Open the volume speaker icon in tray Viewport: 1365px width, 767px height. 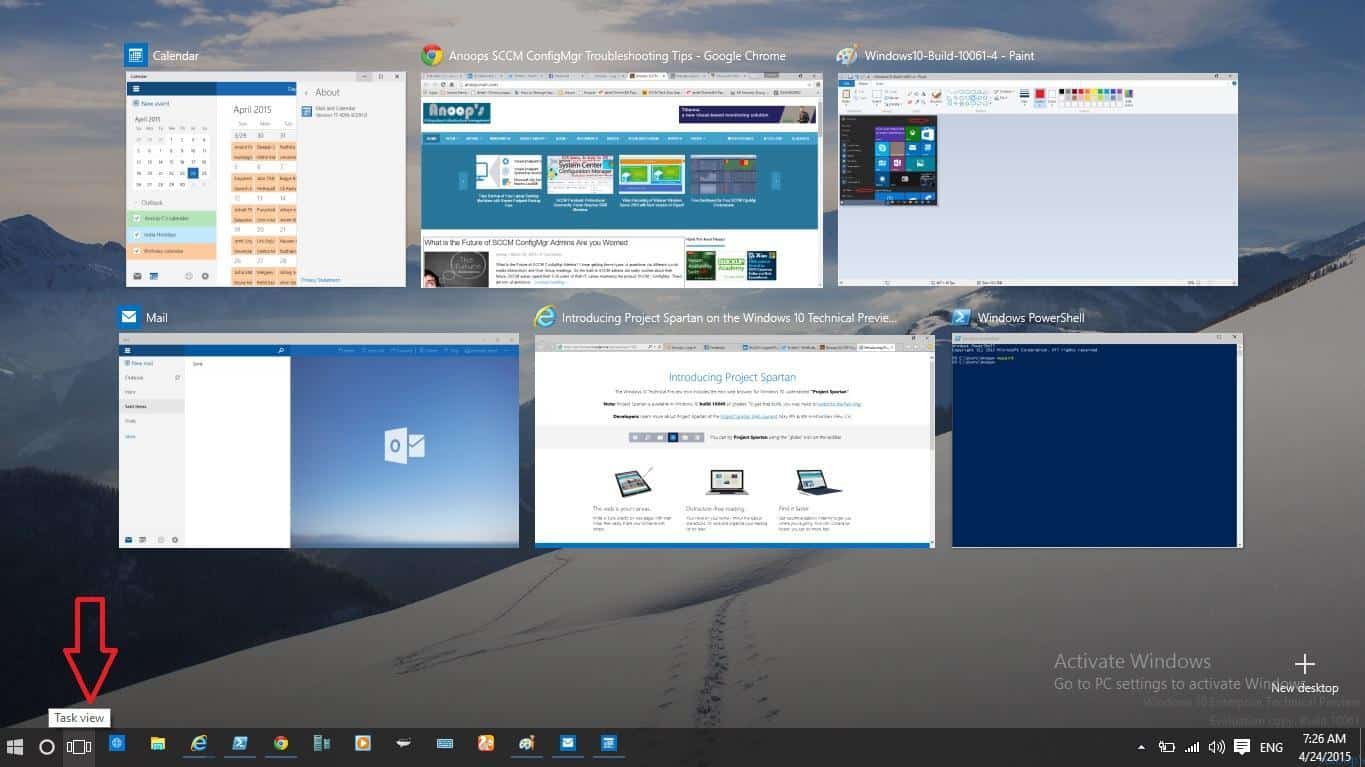(x=1216, y=747)
